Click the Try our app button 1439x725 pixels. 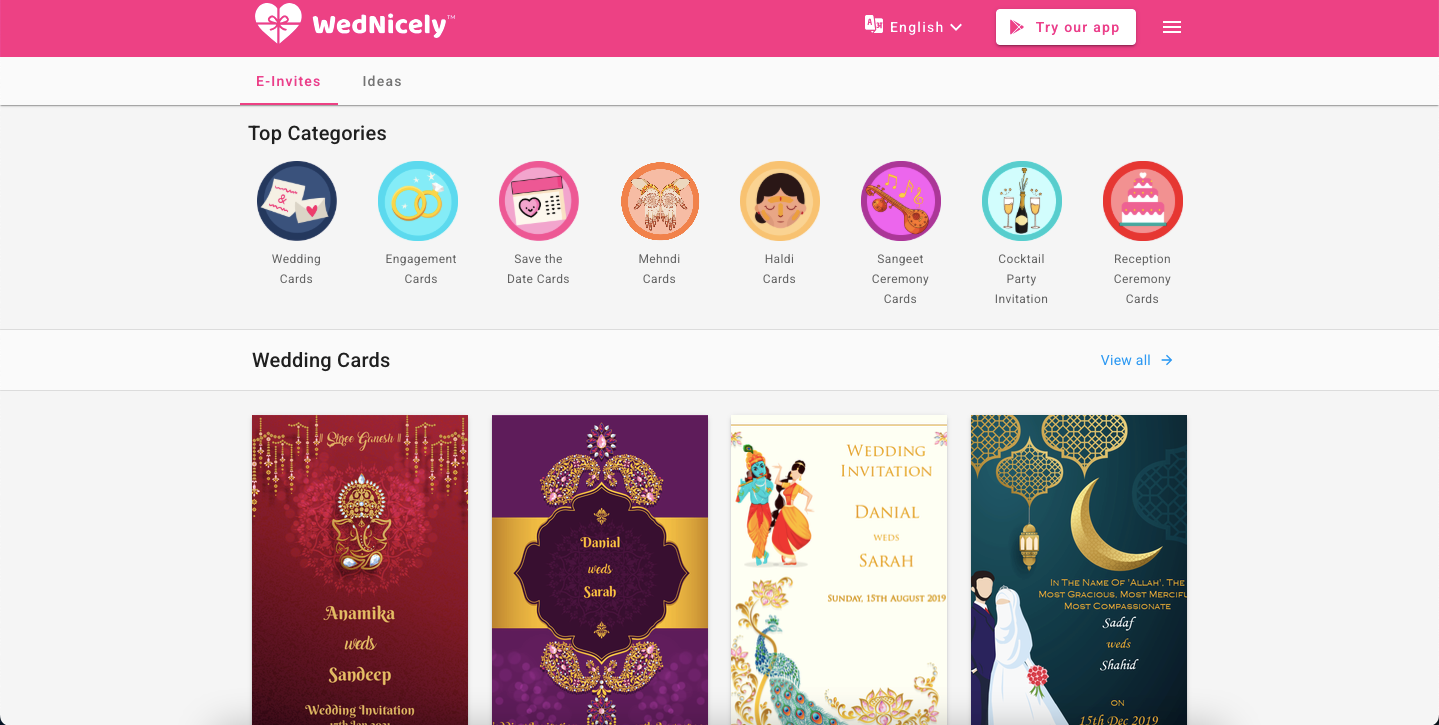[1066, 27]
